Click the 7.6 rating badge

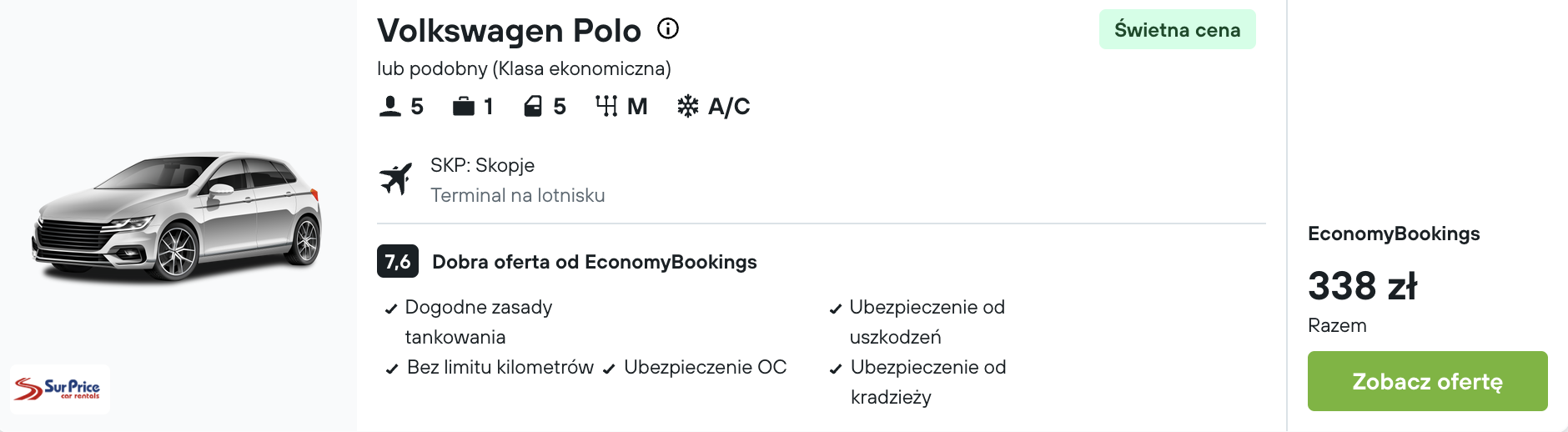click(398, 261)
